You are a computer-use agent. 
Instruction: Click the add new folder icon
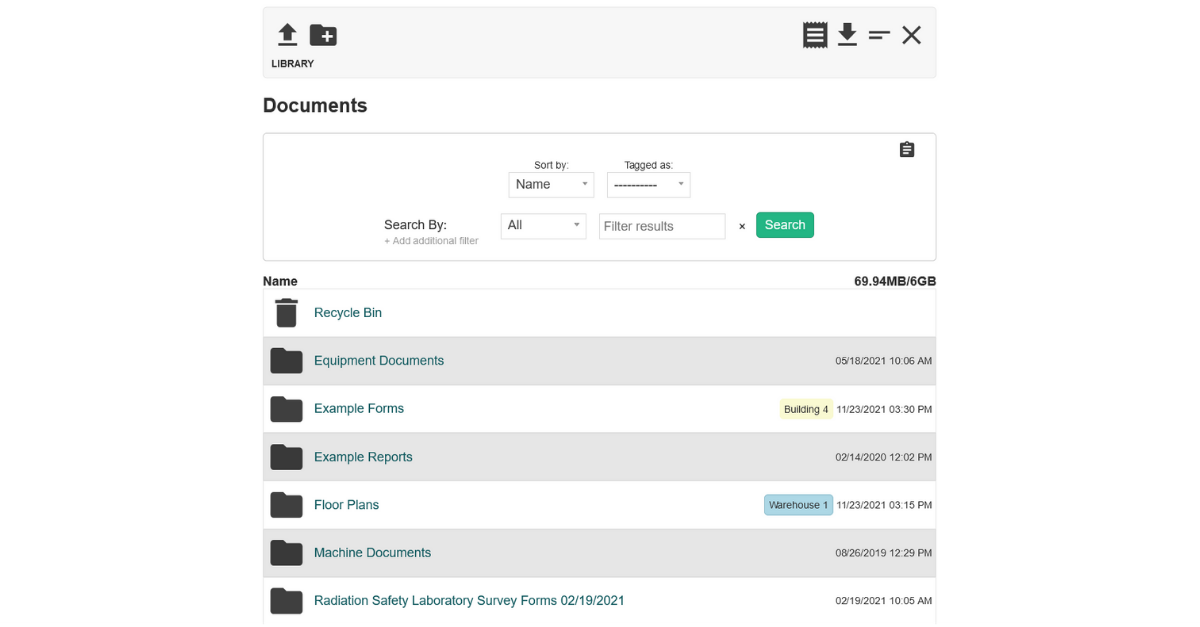click(x=323, y=35)
